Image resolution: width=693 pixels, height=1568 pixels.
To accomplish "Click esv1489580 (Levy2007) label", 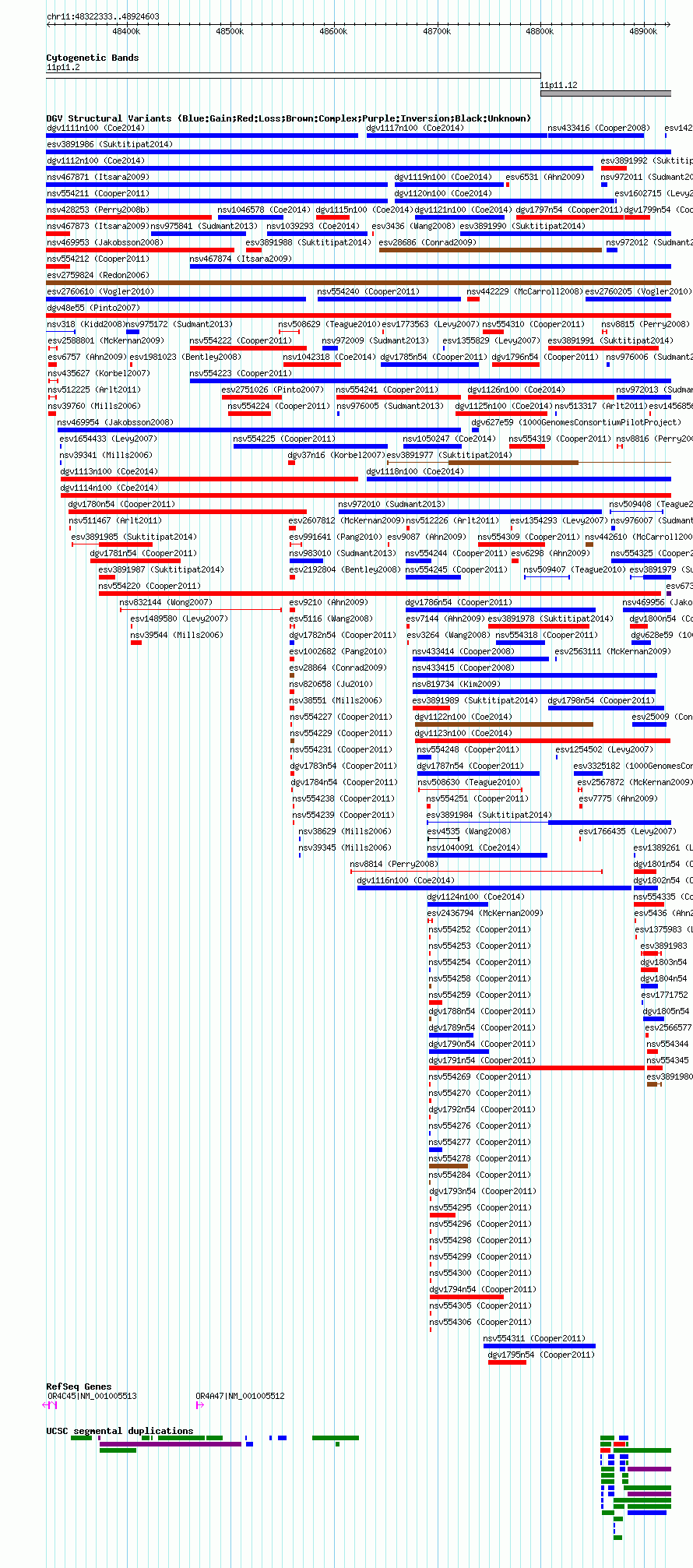I will point(179,618).
